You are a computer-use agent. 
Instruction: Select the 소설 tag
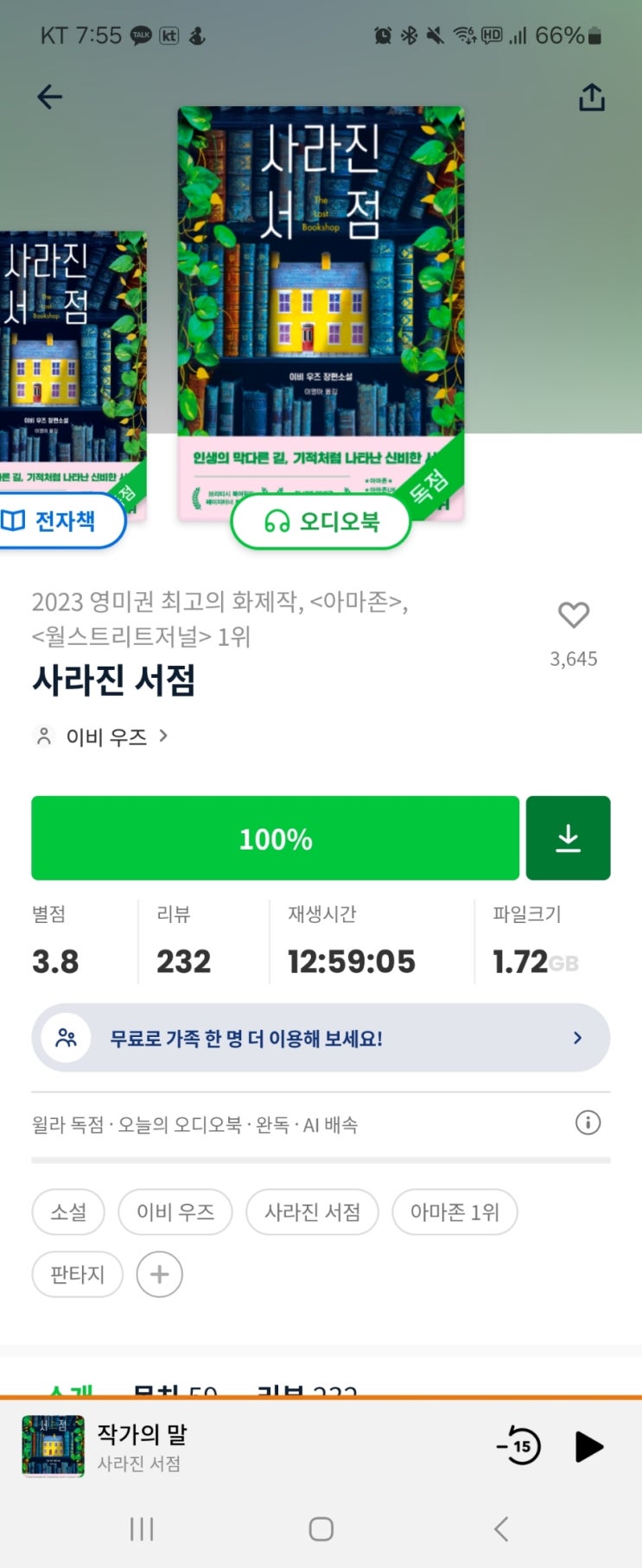click(68, 1212)
